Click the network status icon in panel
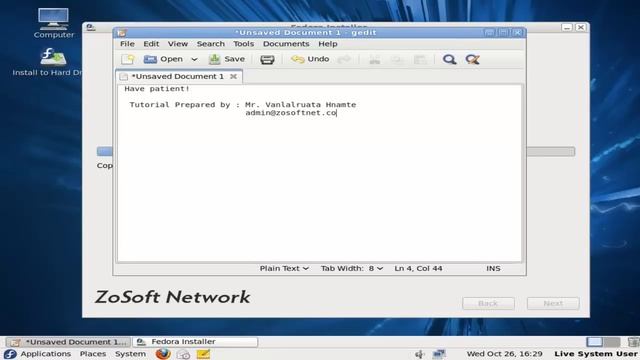The width and height of the screenshot is (640, 360). tap(439, 354)
